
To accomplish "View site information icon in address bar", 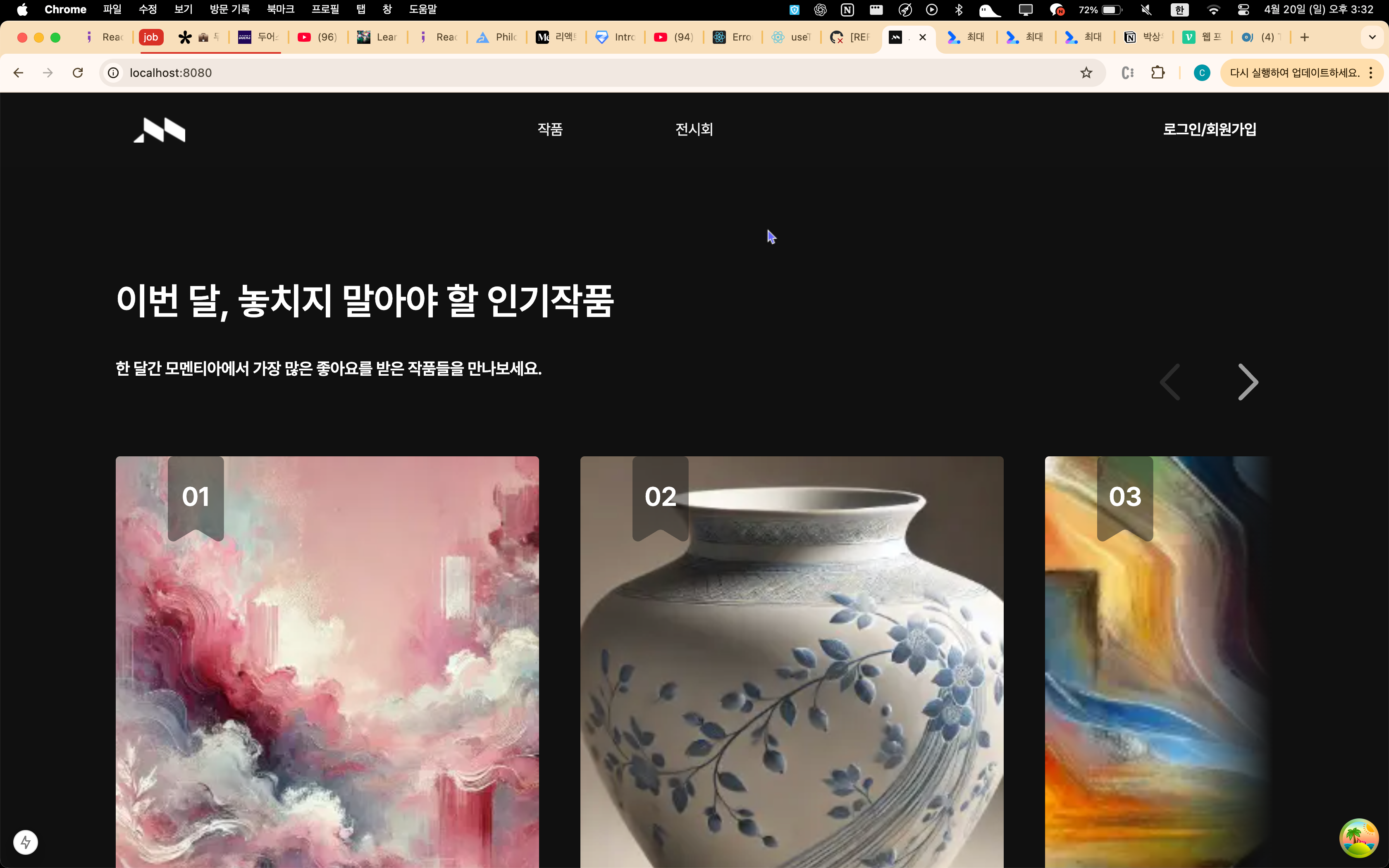I will click(114, 73).
